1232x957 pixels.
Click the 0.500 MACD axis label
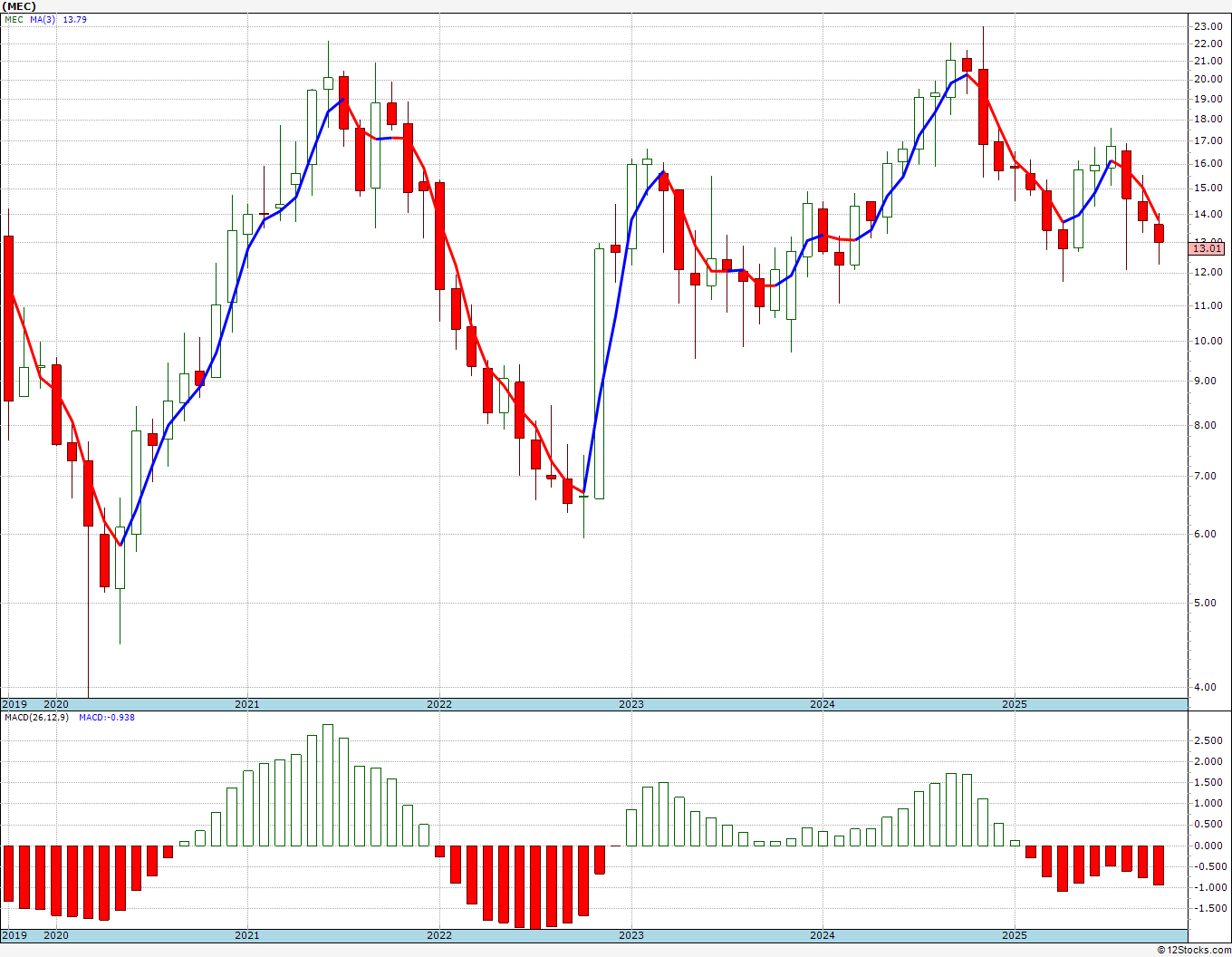(x=1208, y=824)
